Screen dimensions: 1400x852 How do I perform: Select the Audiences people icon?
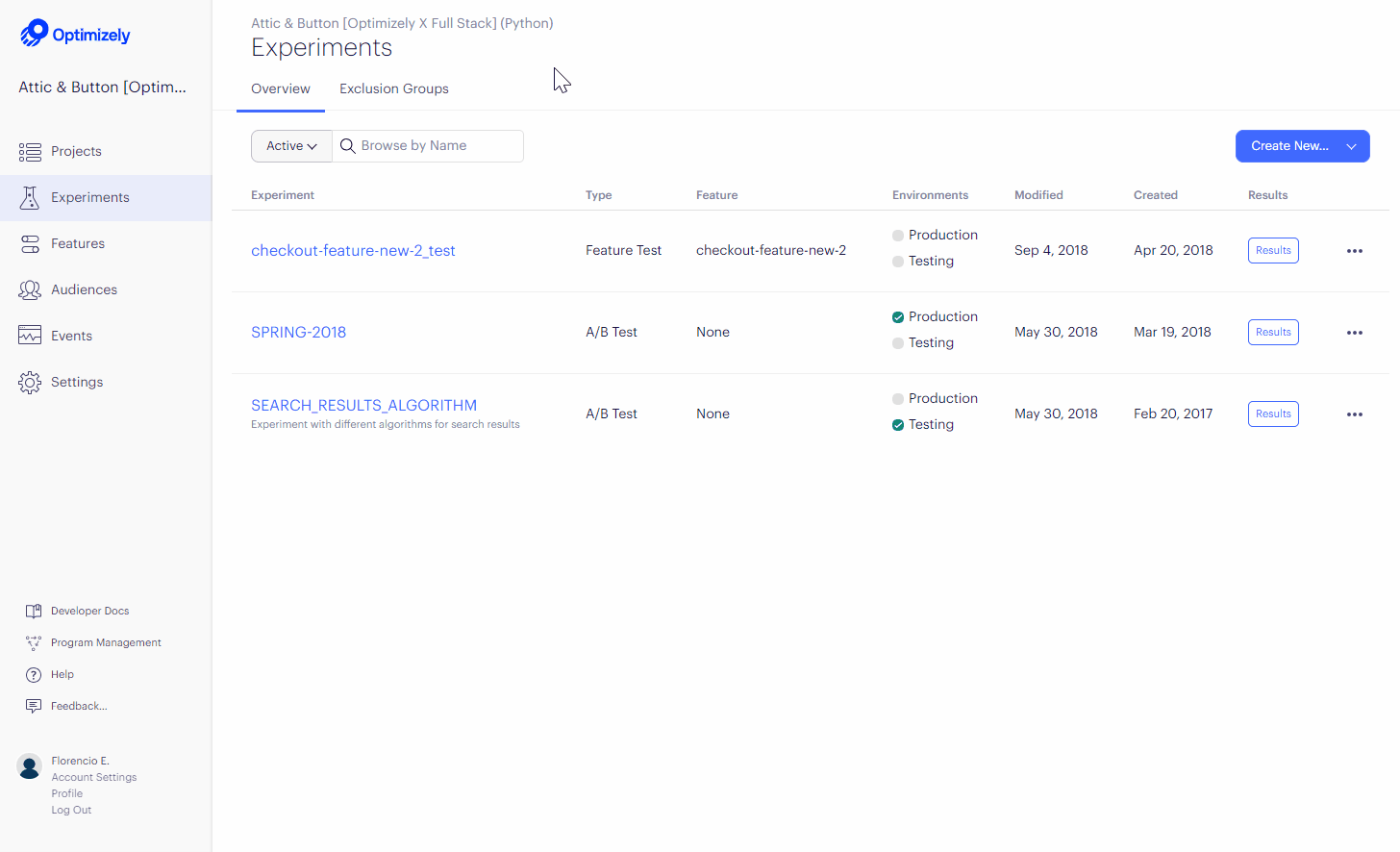(29, 289)
